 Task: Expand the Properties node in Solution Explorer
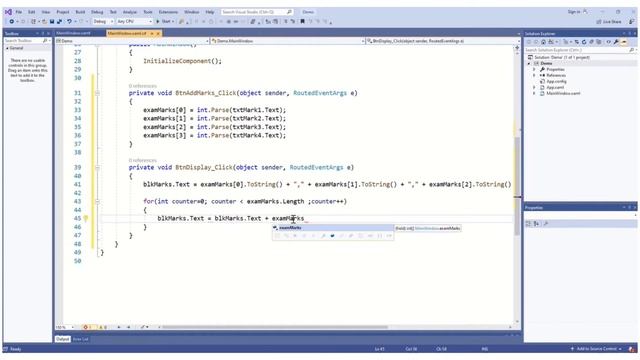click(x=534, y=69)
